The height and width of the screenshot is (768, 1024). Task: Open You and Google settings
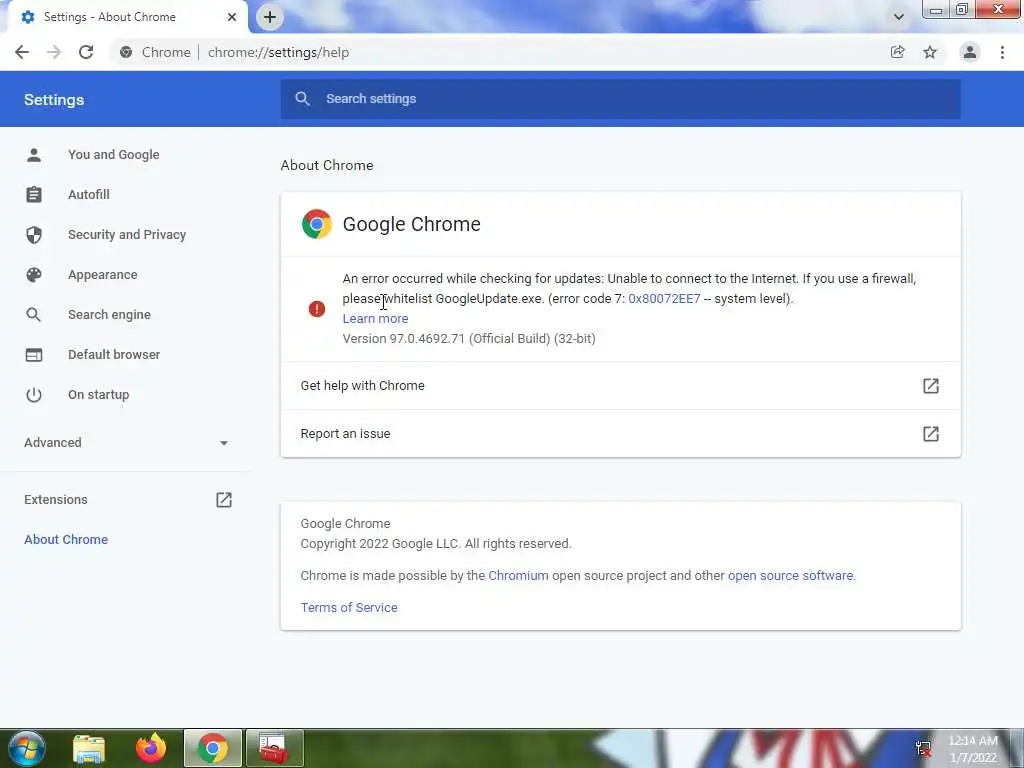coord(114,155)
